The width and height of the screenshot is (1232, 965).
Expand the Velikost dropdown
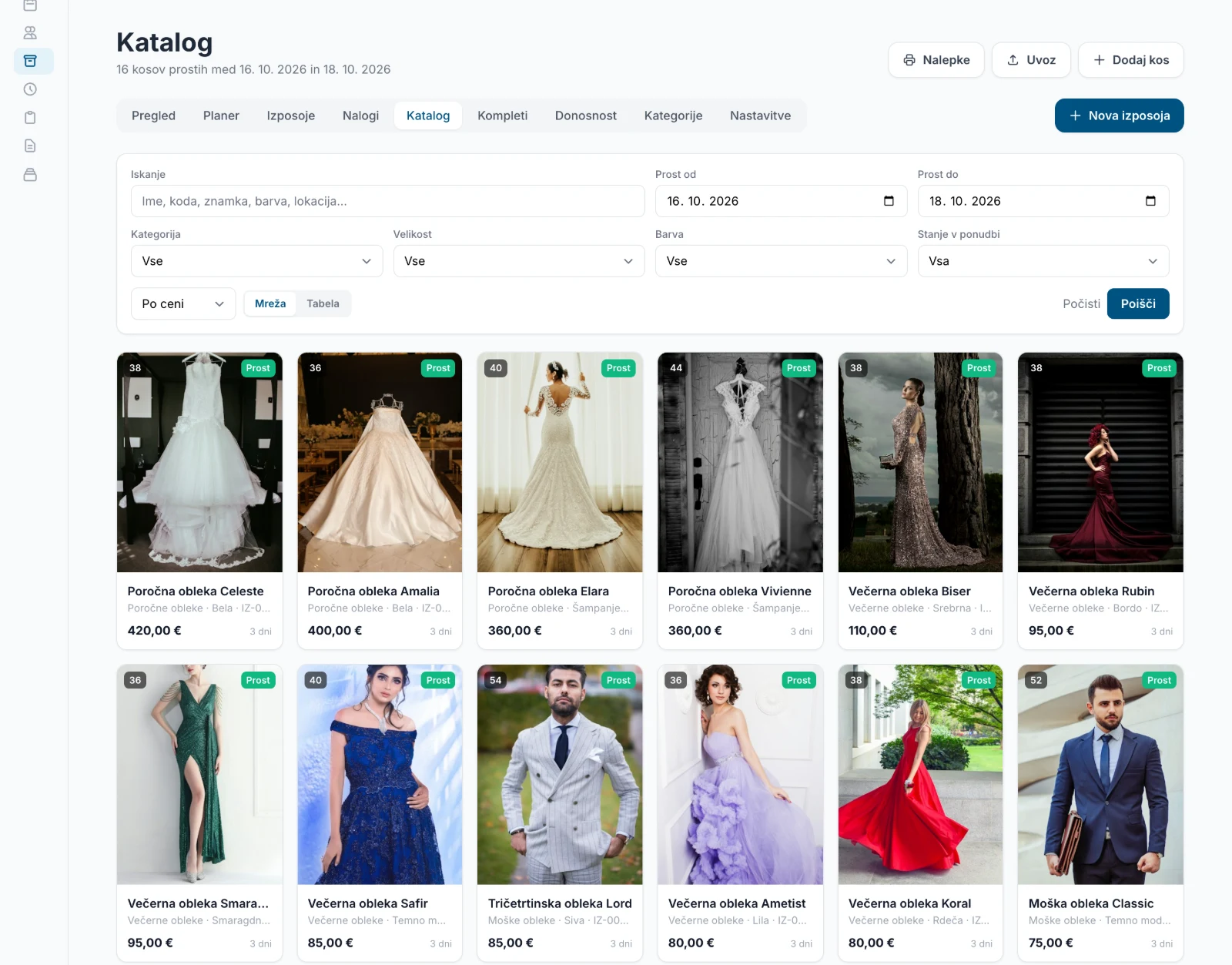pyautogui.click(x=519, y=261)
